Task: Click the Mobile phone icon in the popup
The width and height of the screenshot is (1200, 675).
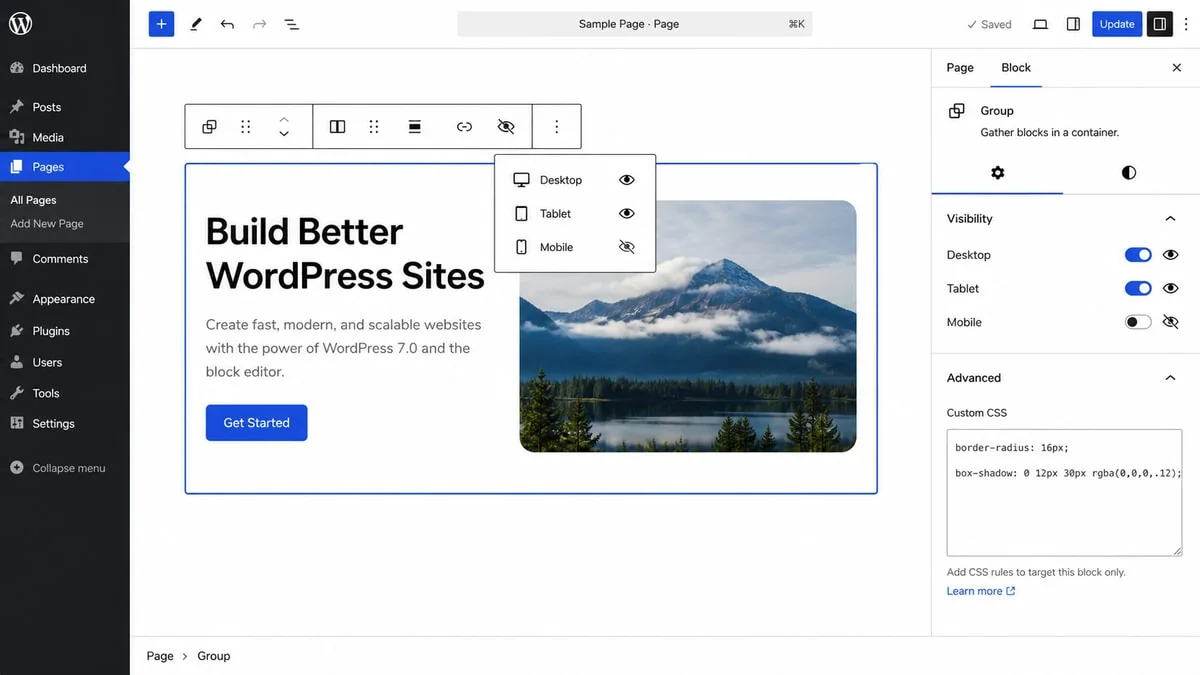Action: [x=521, y=247]
